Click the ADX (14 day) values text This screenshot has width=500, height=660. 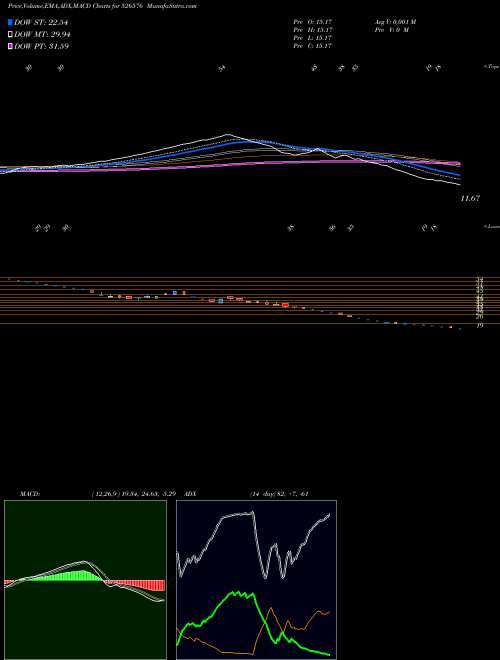point(279,494)
